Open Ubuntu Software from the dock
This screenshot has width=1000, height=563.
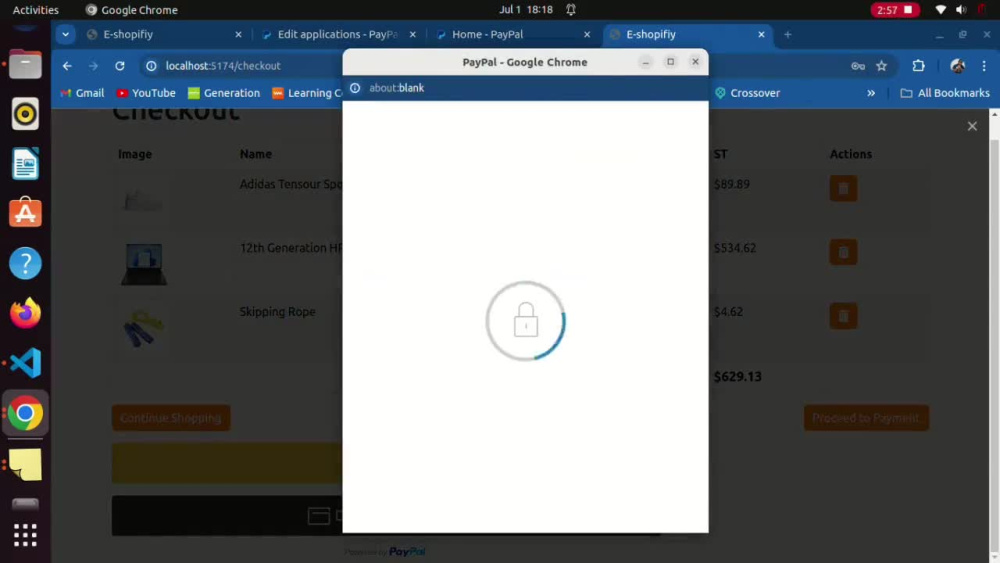pyautogui.click(x=25, y=214)
